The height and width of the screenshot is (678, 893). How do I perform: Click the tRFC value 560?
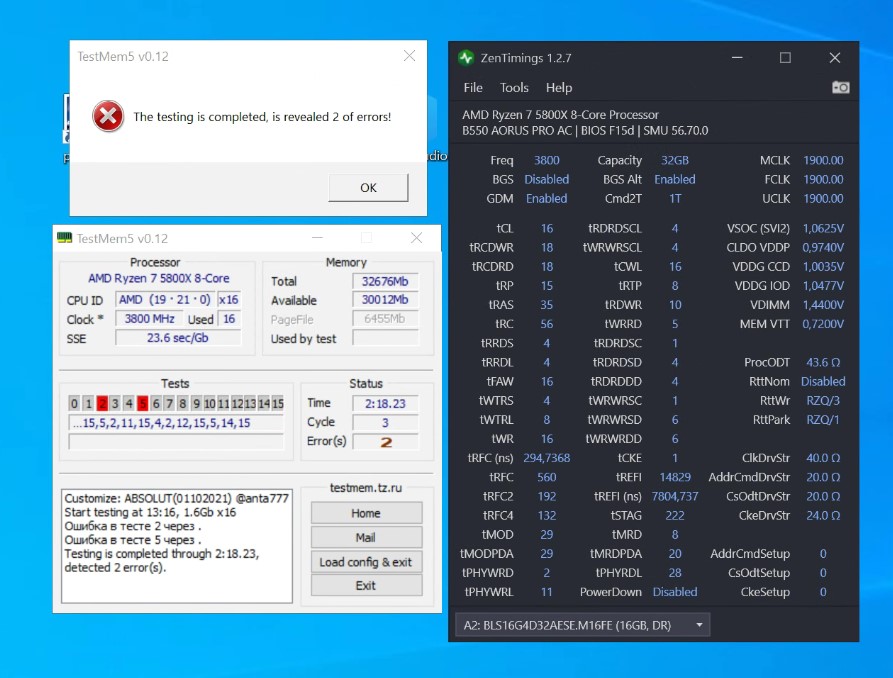pos(547,477)
